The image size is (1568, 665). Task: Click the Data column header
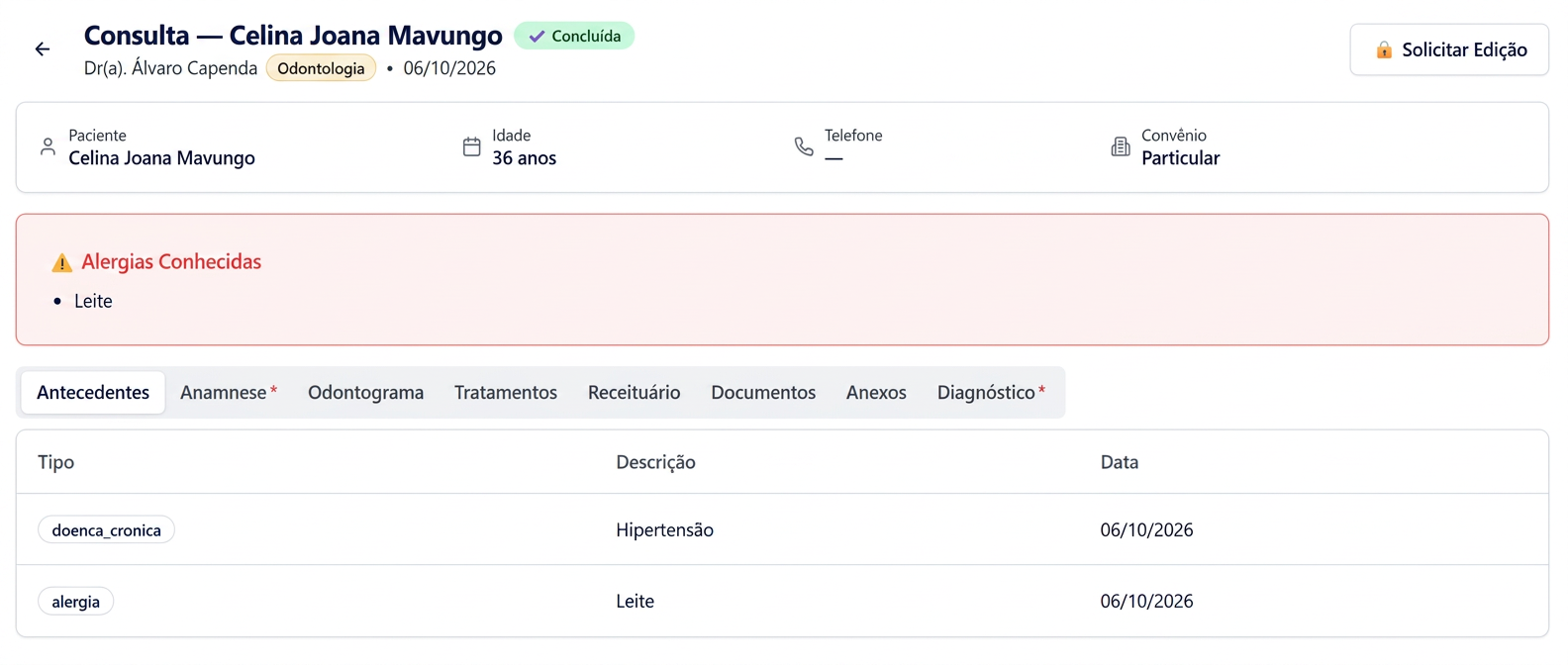coord(1120,462)
